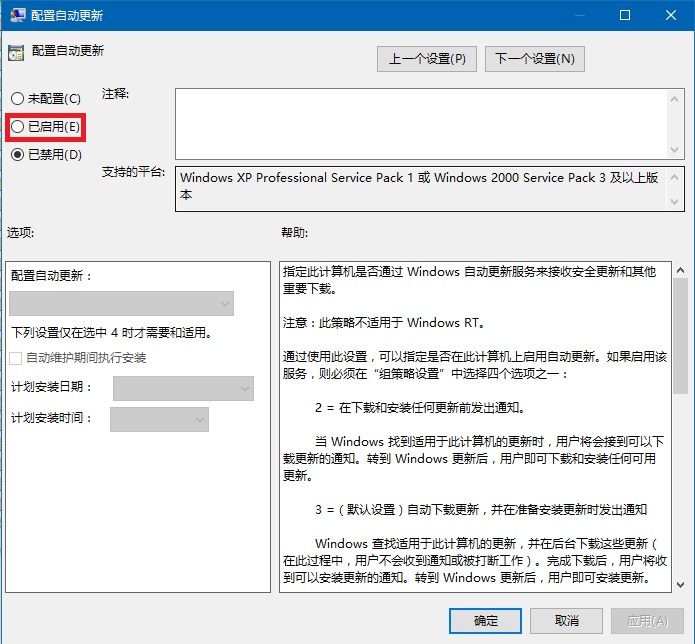
Task: Click the 帮助 label
Action: 294,232
